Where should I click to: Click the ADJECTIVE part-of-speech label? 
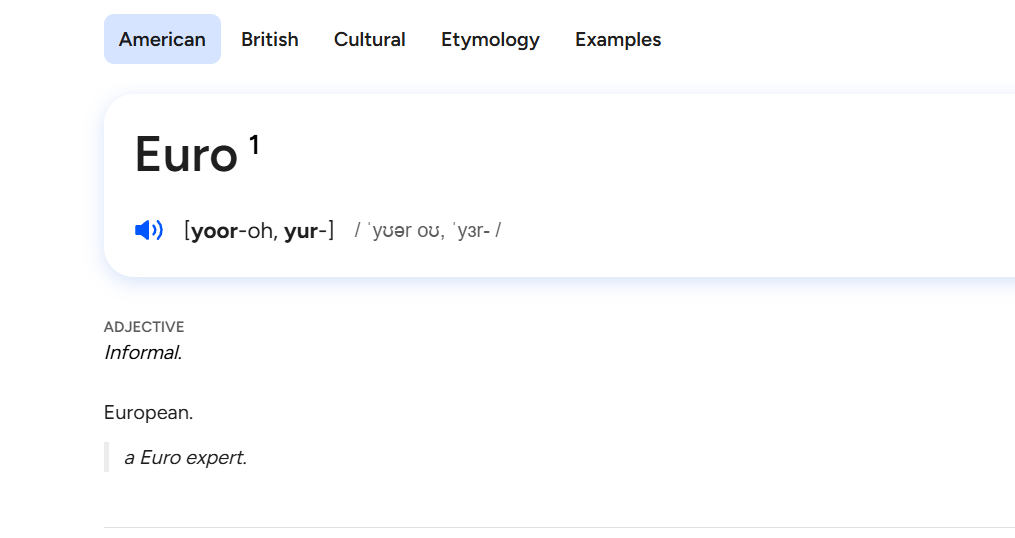tap(144, 327)
